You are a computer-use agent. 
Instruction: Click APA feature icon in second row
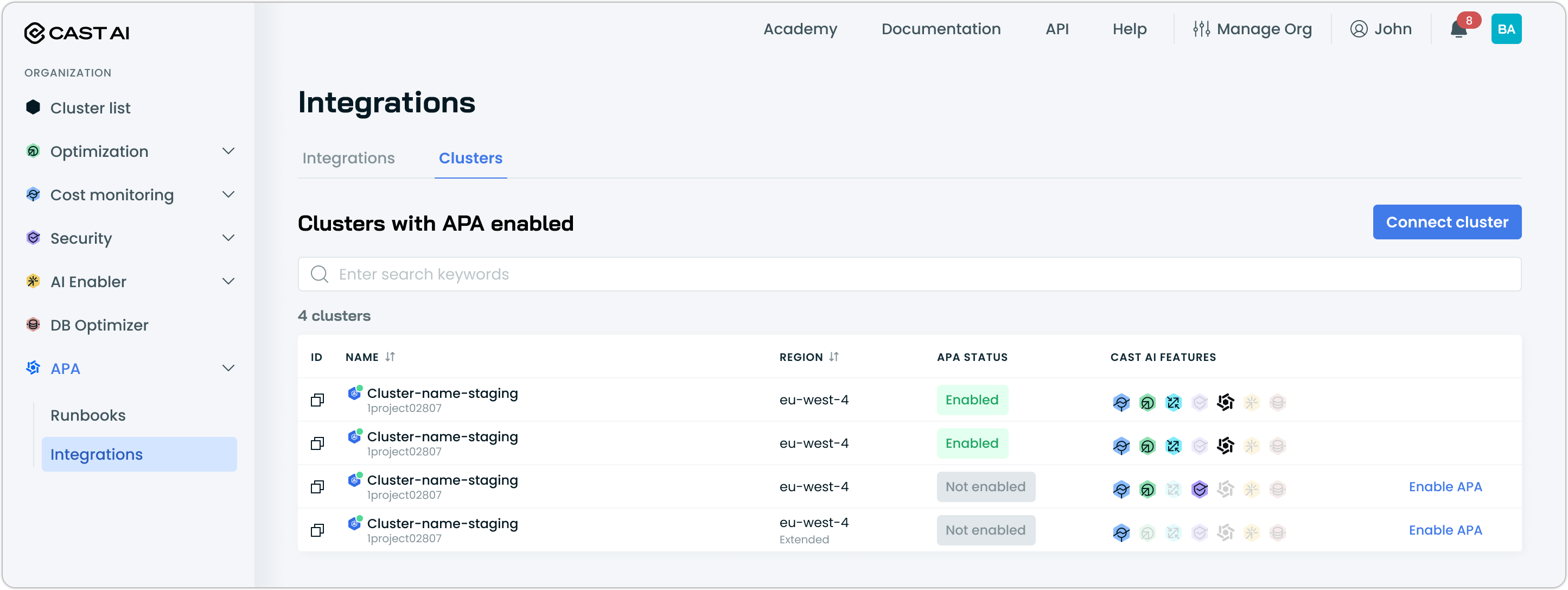(1225, 446)
